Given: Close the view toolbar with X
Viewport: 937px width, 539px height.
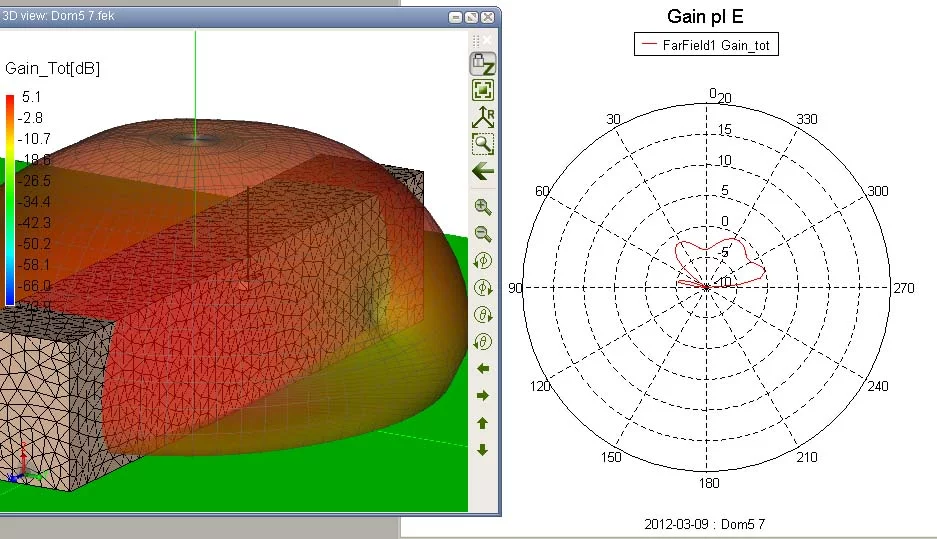Looking at the screenshot, I should (488, 40).
